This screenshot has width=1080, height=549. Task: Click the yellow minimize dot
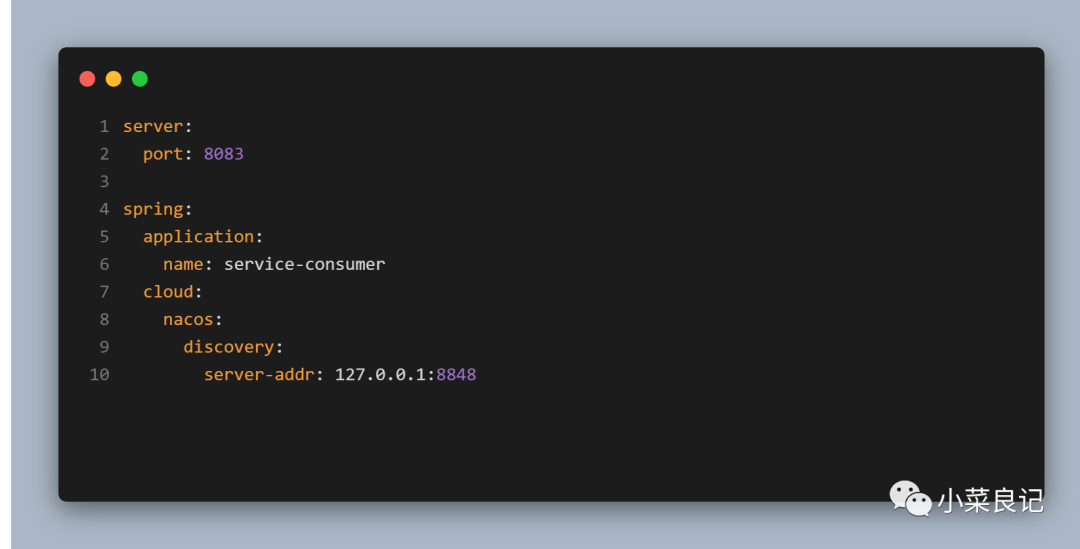click(113, 79)
